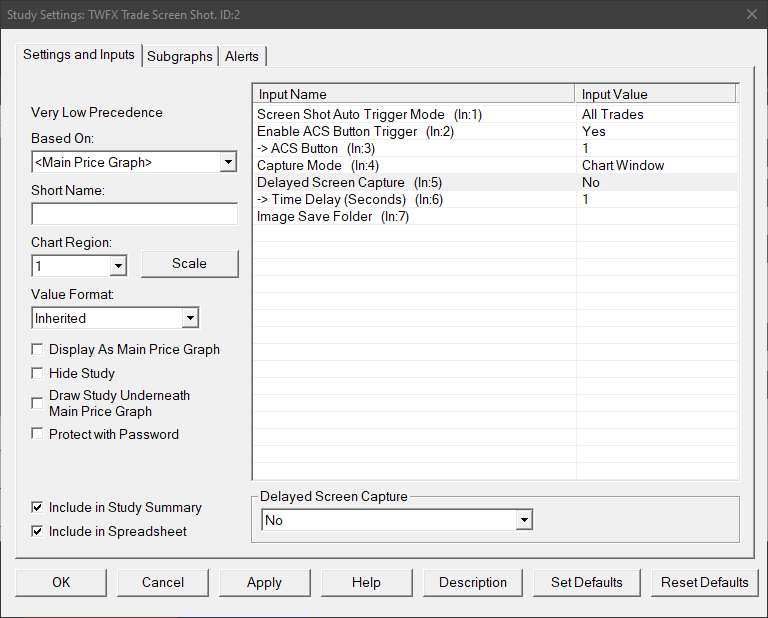
Task: Click the Scale button
Action: (x=189, y=264)
